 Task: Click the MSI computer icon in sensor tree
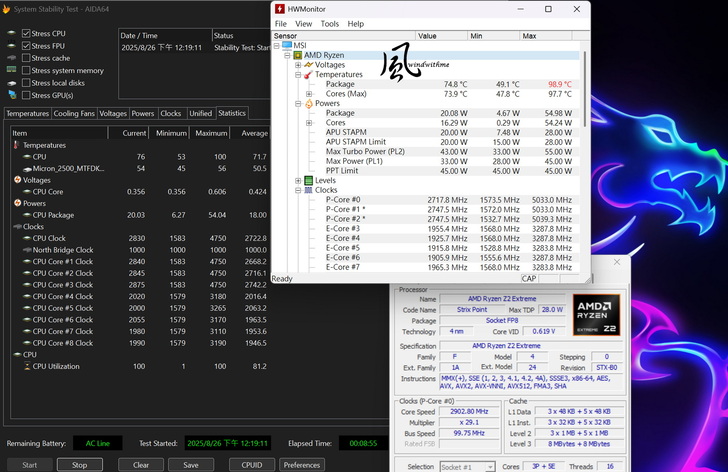click(287, 45)
